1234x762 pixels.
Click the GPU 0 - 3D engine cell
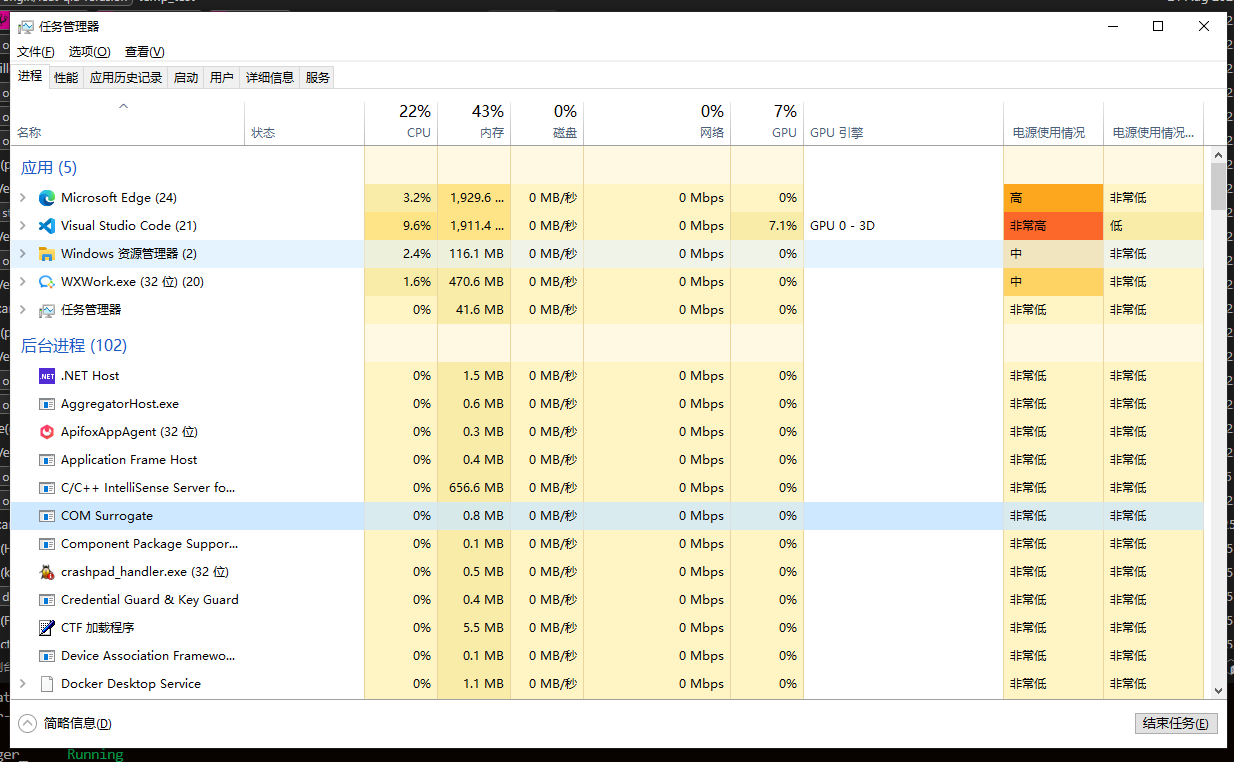[903, 226]
